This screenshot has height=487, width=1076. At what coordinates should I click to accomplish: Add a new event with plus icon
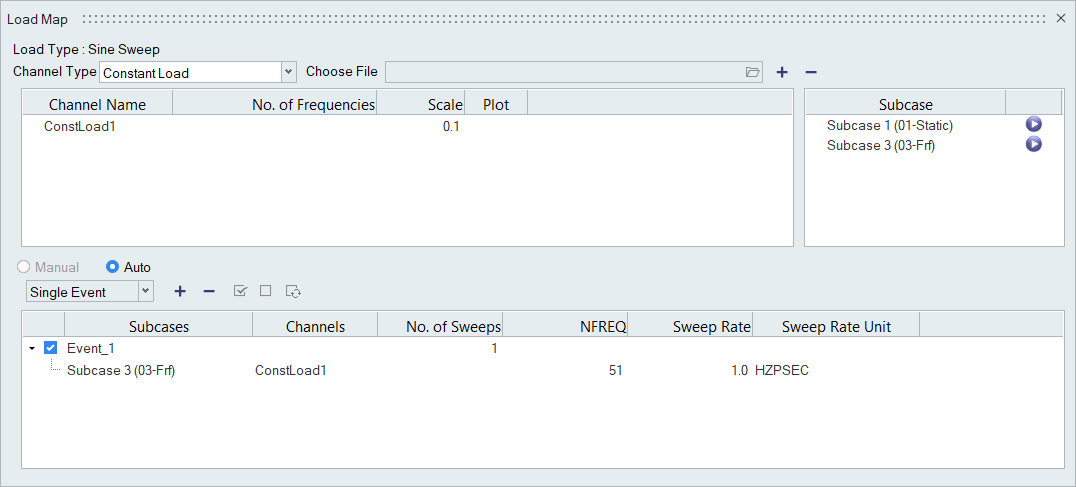(180, 291)
